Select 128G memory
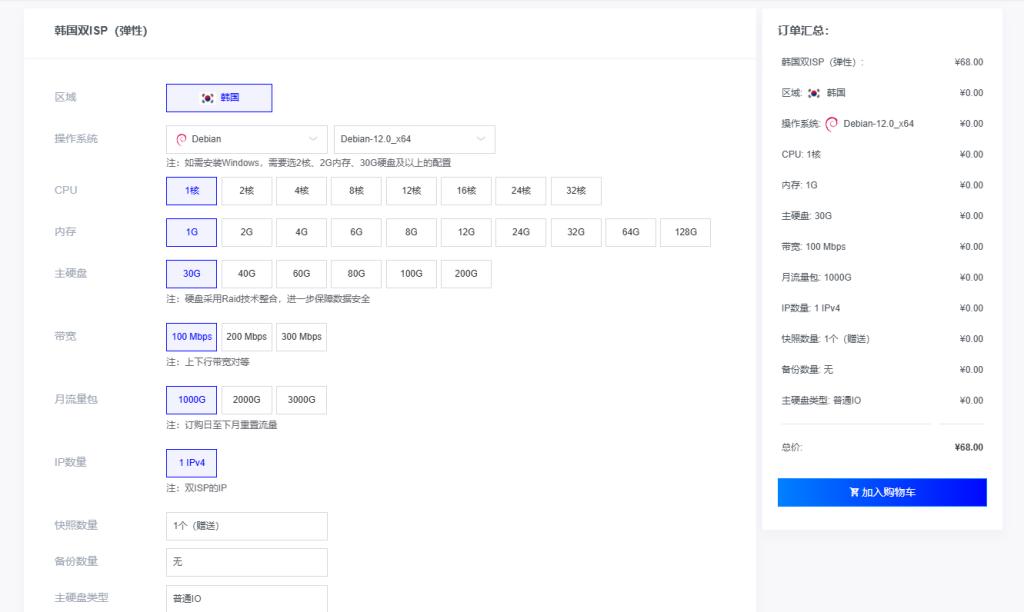This screenshot has width=1024, height=612. [x=684, y=232]
